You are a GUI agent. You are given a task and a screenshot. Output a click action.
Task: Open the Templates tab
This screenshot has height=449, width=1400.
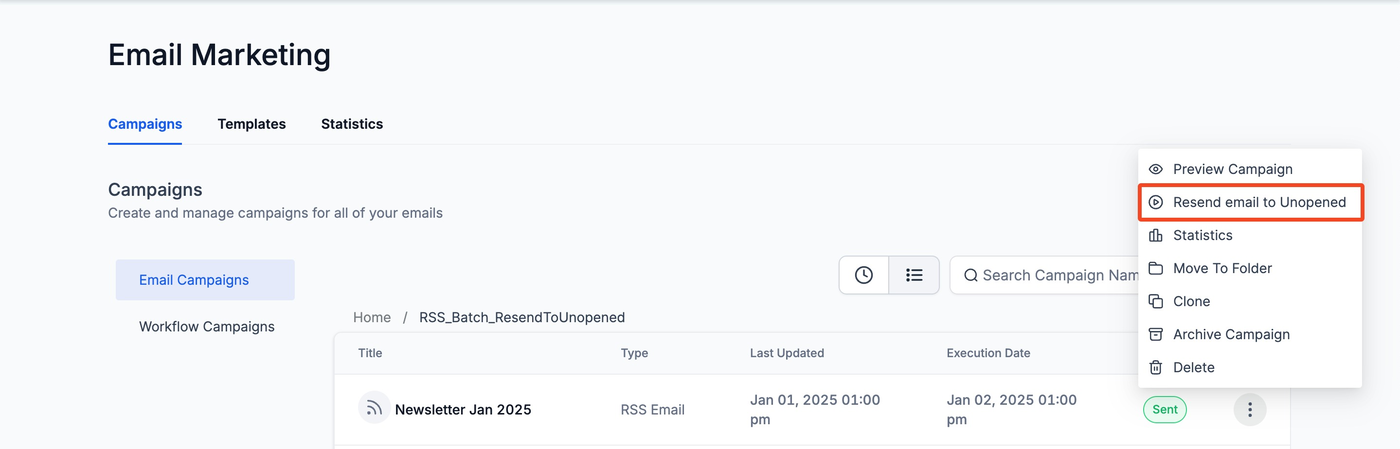coord(252,124)
